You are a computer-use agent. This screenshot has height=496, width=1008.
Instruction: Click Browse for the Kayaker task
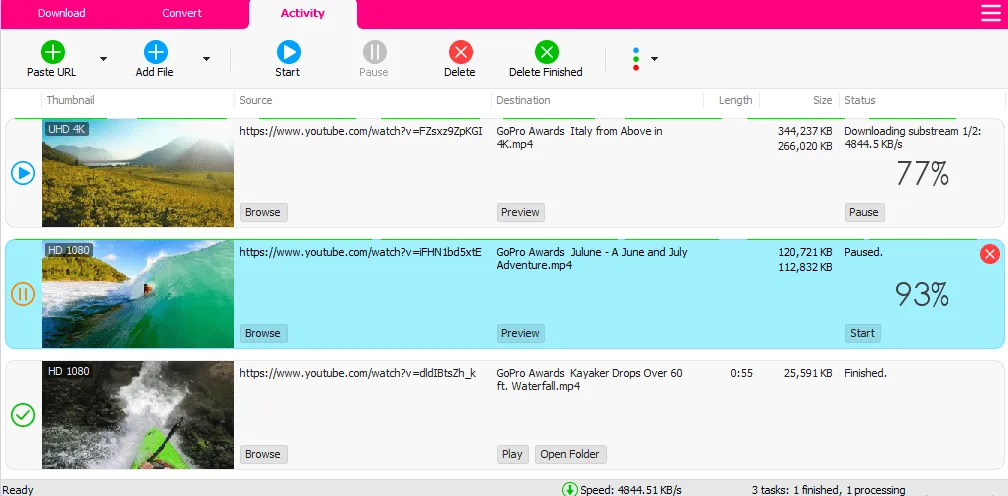click(264, 454)
